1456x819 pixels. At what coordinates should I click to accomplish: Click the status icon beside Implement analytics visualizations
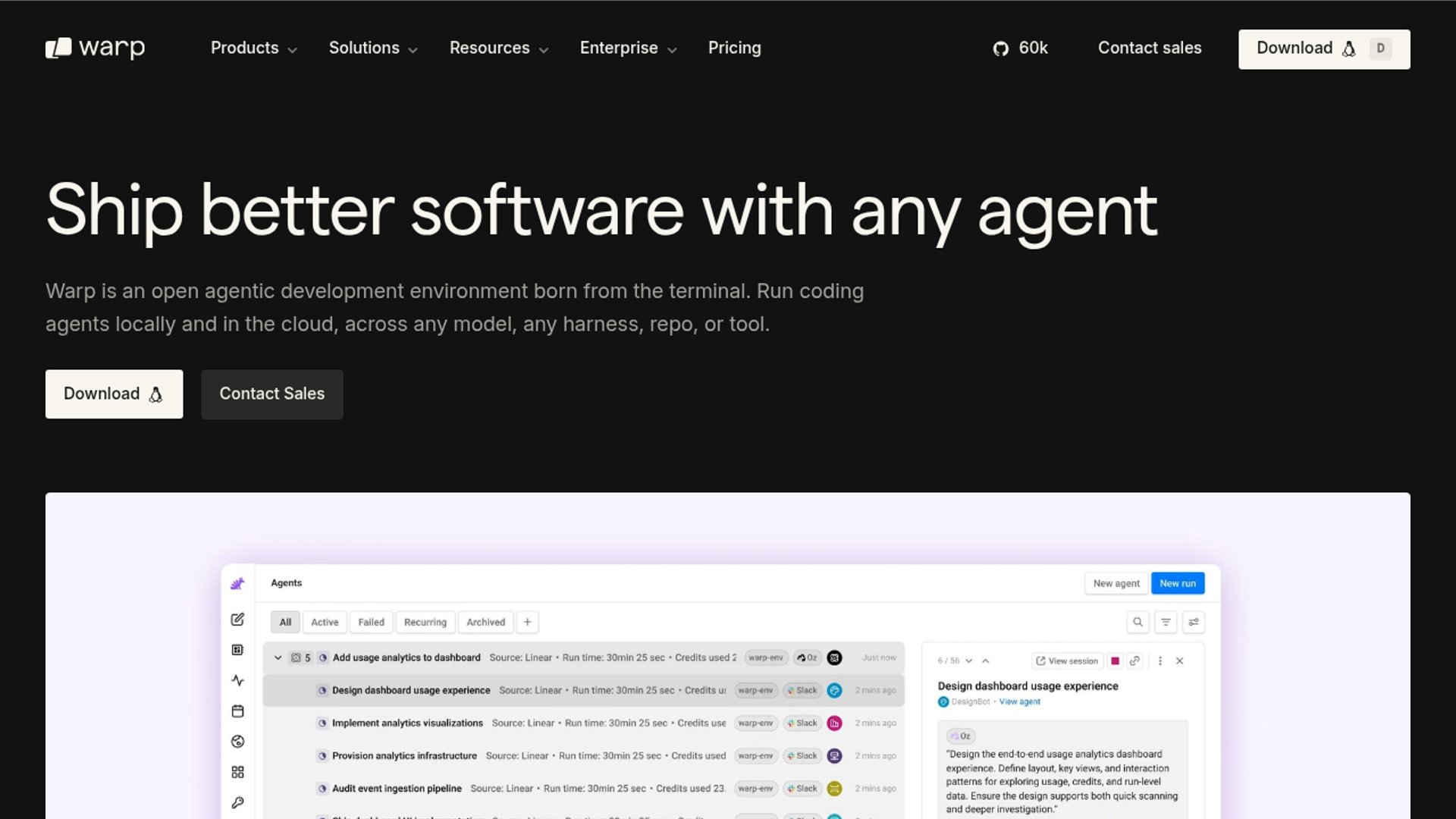tap(322, 723)
